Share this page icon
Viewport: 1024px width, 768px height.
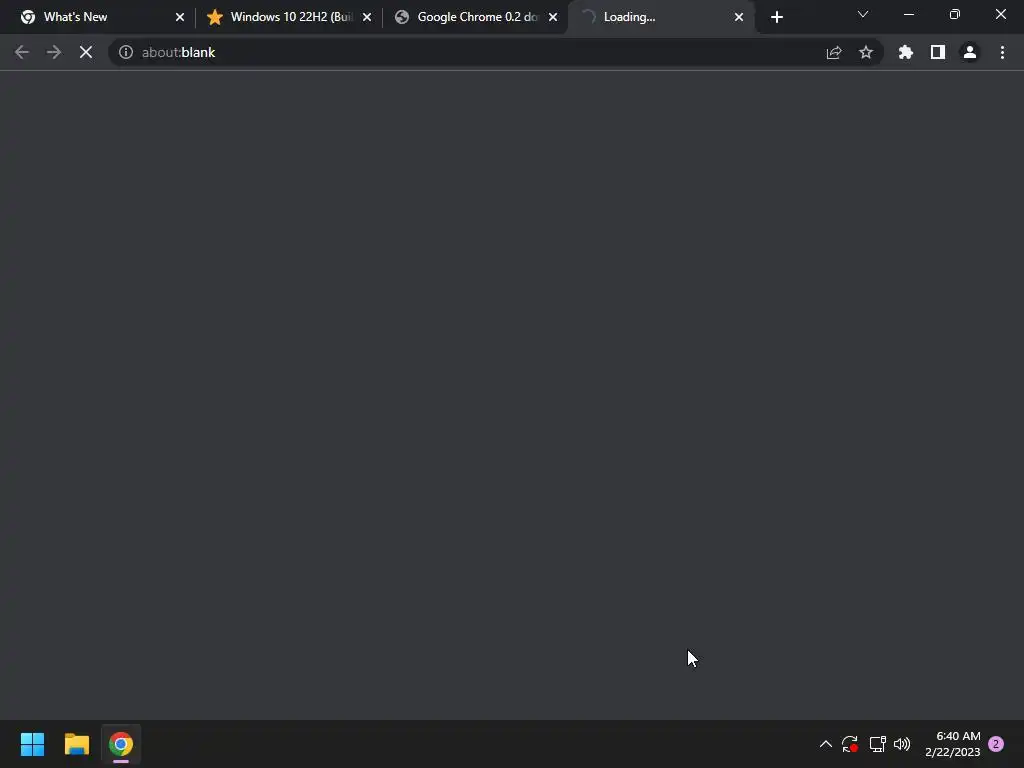834,52
